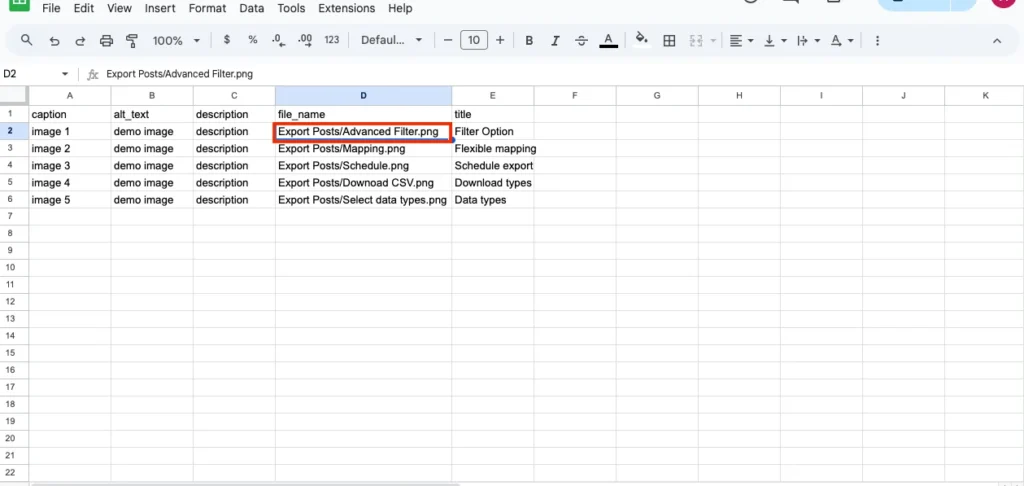Open the text color picker
This screenshot has height=486, width=1024.
(x=608, y=41)
